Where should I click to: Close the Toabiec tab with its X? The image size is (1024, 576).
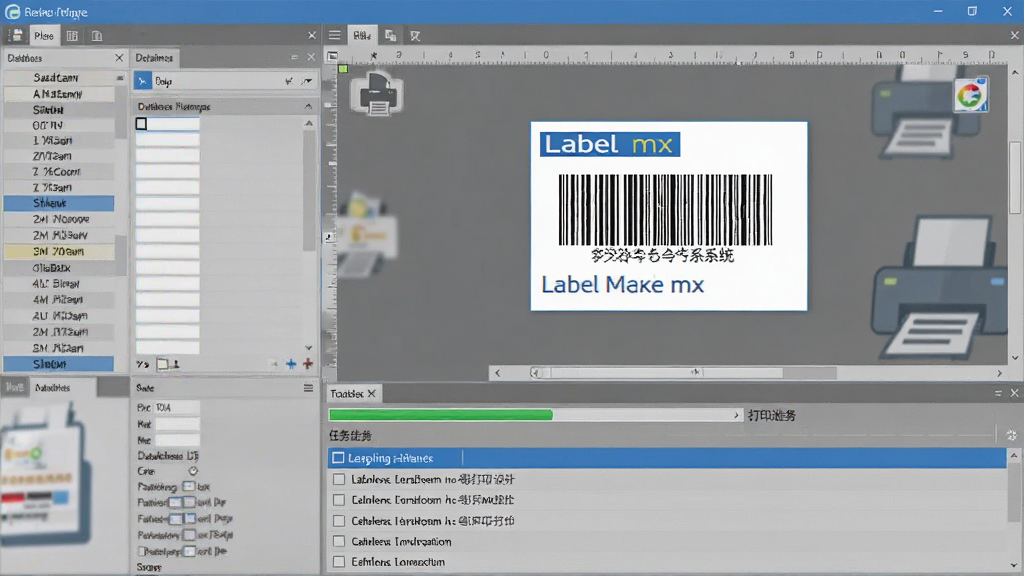pos(372,393)
